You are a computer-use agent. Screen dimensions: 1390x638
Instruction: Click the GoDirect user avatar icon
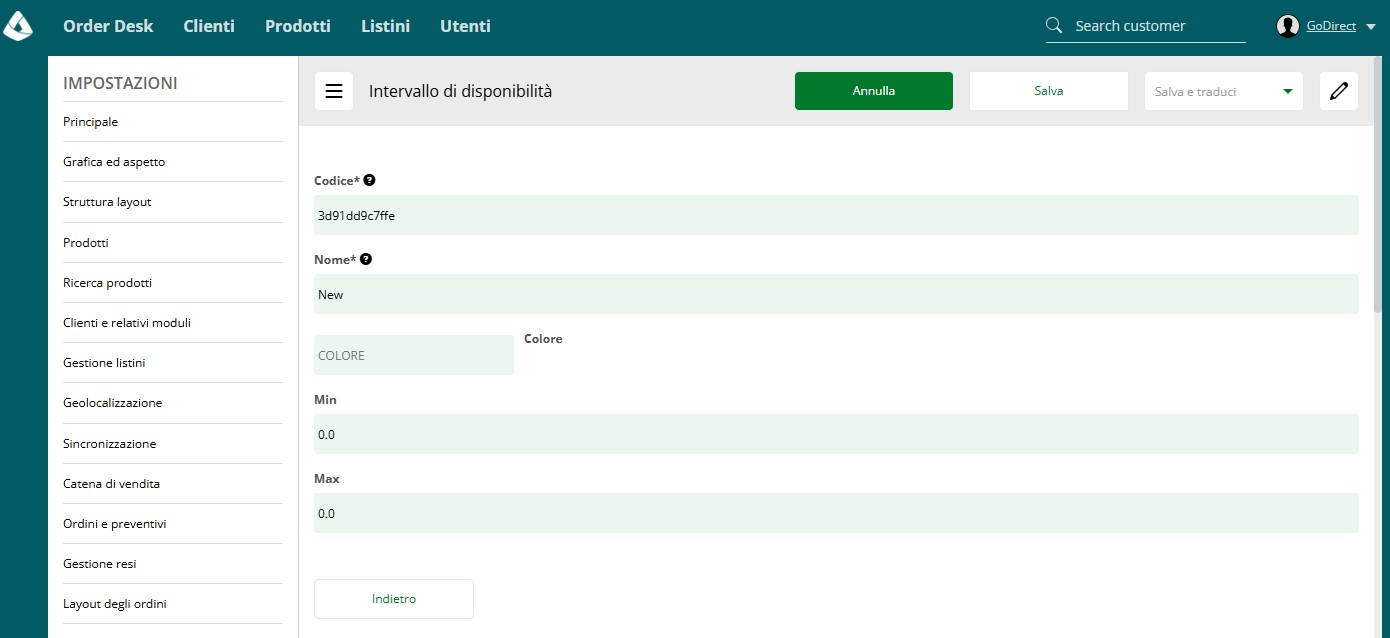[x=1288, y=27]
